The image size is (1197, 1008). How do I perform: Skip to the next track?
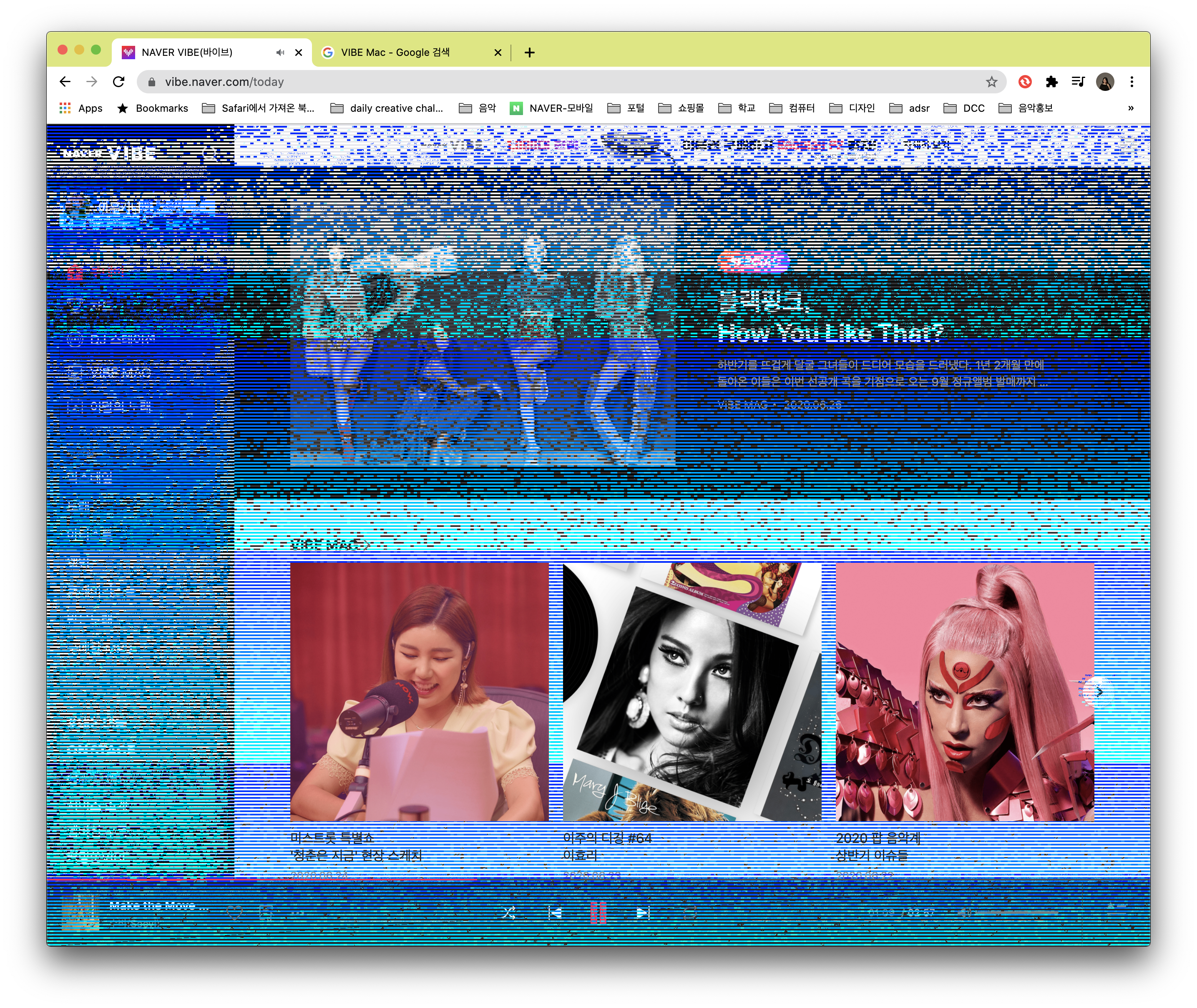(x=643, y=913)
